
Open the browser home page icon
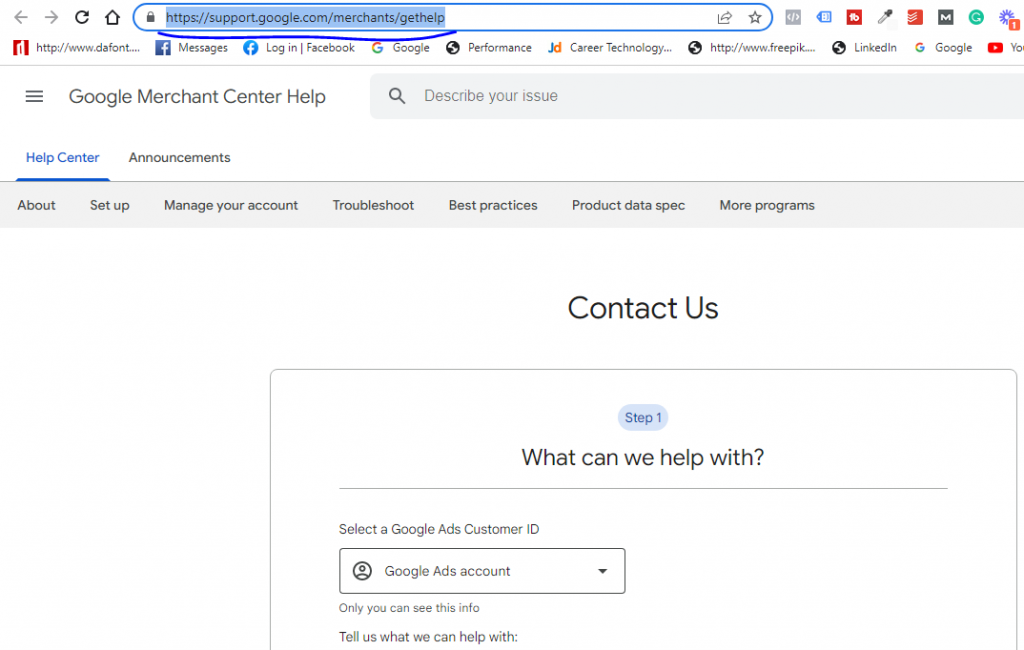tap(112, 18)
